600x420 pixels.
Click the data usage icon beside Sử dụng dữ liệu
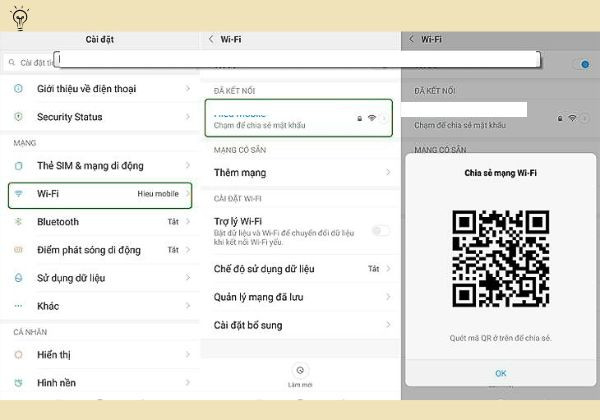tap(18, 278)
